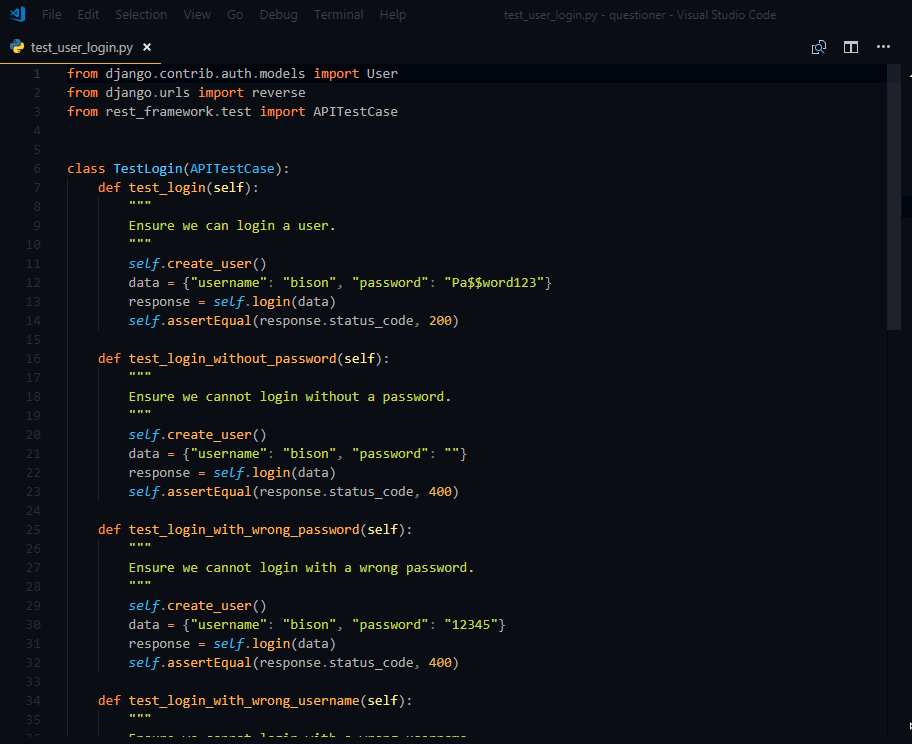
Task: Open the View menu
Action: (x=196, y=14)
